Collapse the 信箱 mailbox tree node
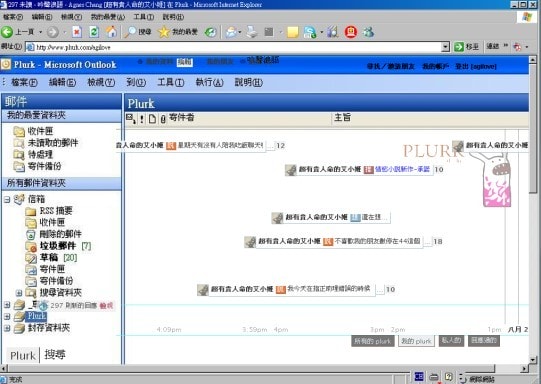 (7, 199)
